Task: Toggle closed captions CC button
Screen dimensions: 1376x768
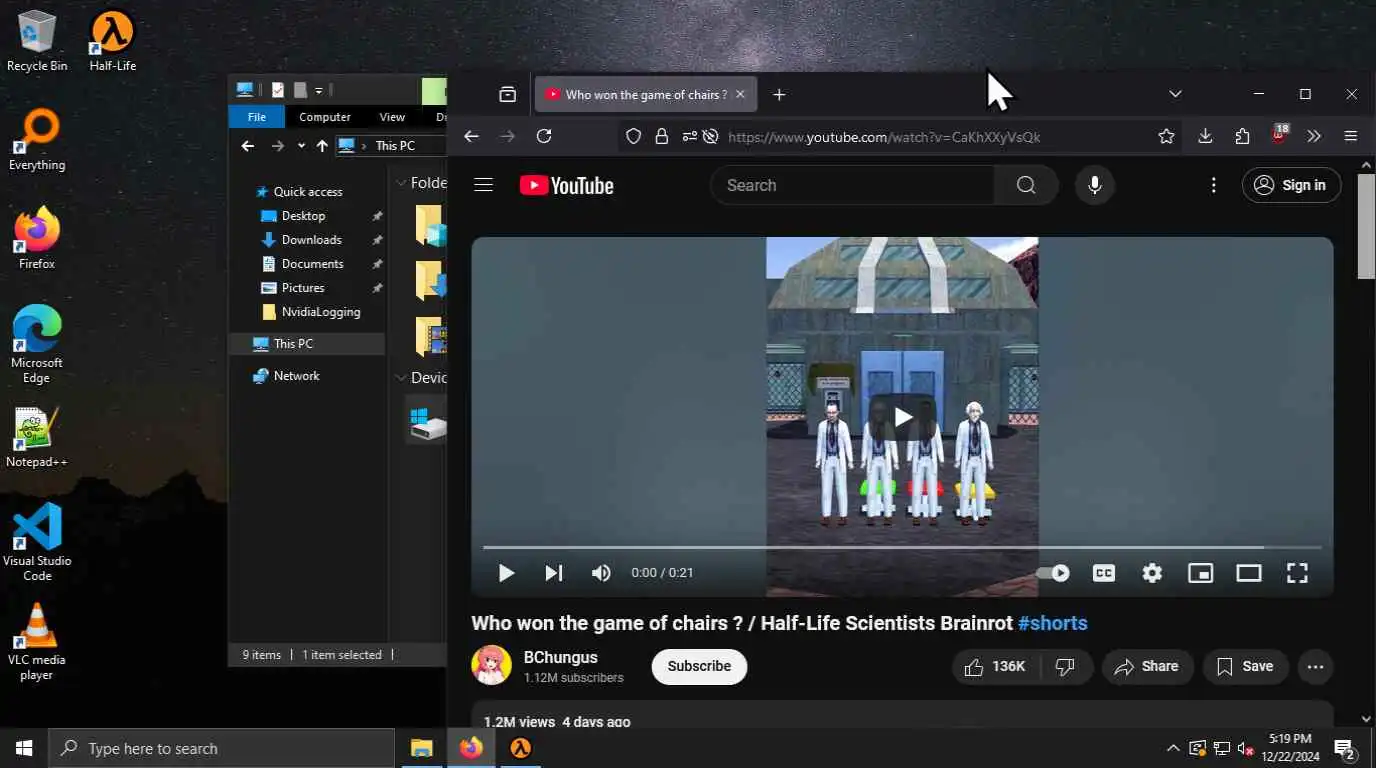Action: pos(1104,573)
